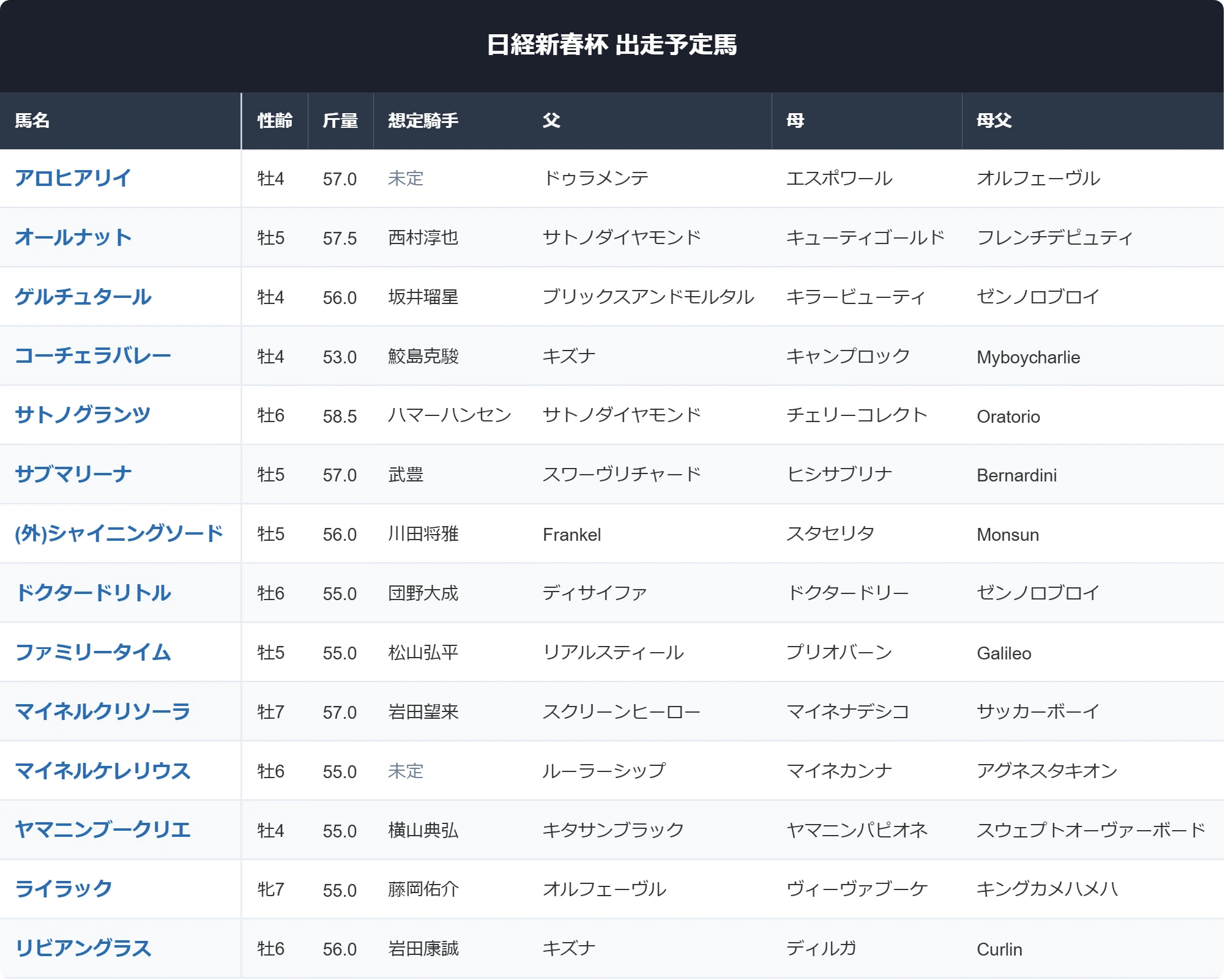1225x980 pixels.
Task: Select the ライラック horse link
Action: point(64,889)
